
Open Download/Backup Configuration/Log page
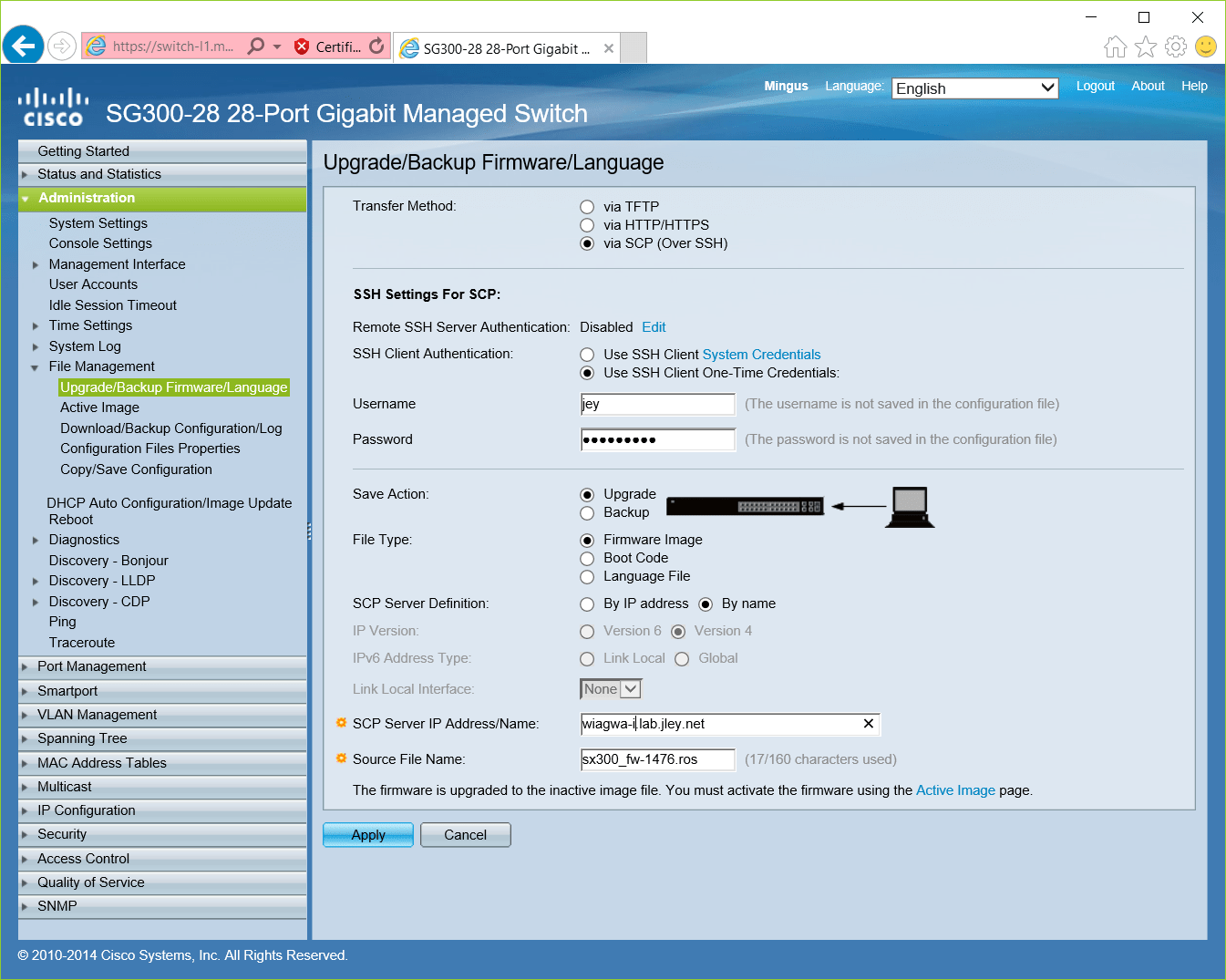(x=171, y=428)
